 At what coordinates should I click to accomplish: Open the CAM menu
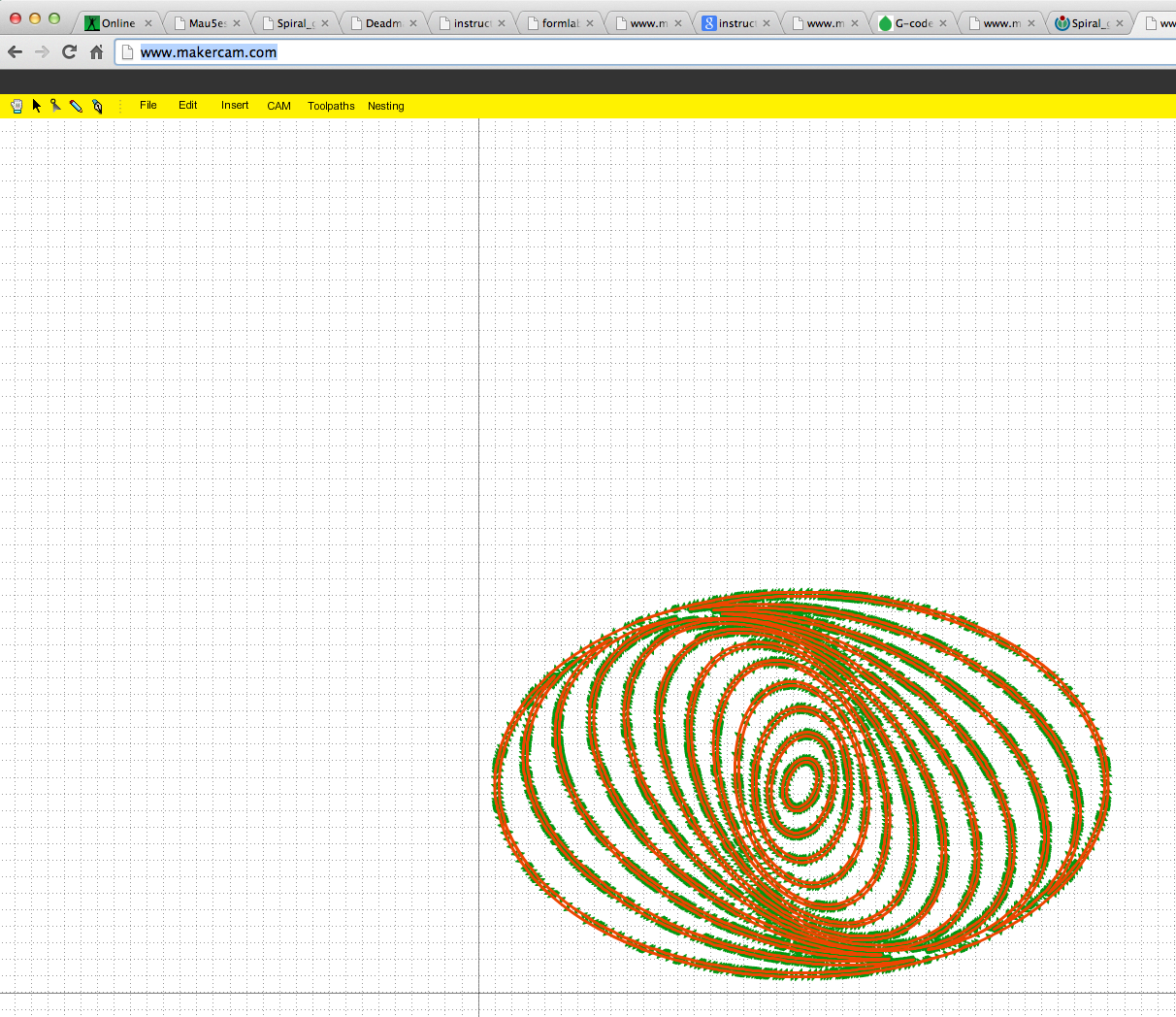pos(278,106)
